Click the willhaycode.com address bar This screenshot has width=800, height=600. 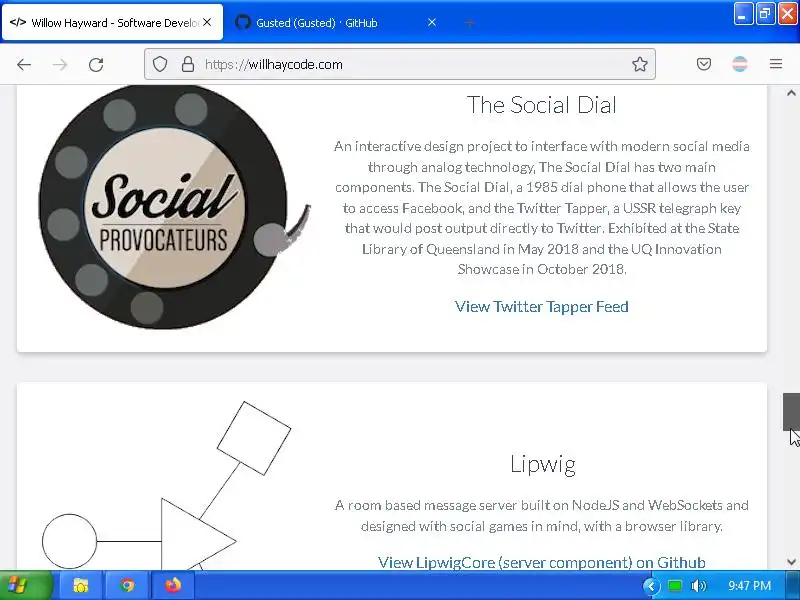pyautogui.click(x=398, y=64)
